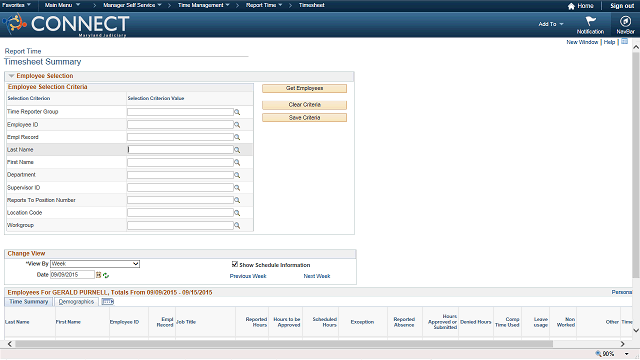
Task: Click the Clear Criteria button
Action: click(304, 105)
